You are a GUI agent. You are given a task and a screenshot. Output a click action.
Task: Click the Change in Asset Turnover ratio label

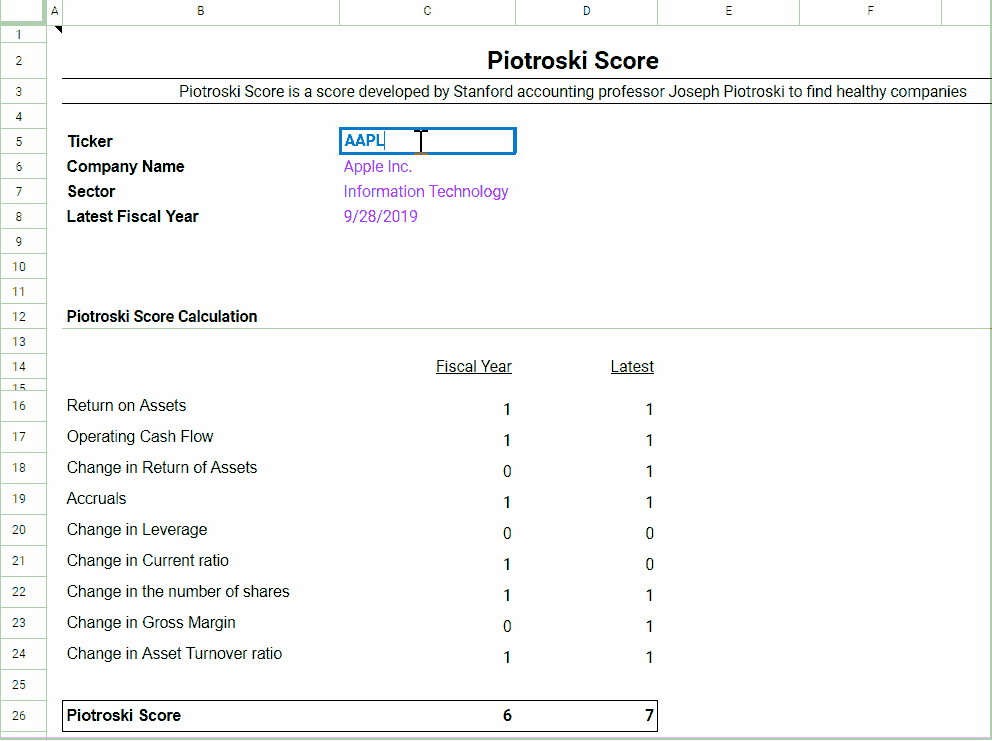tap(174, 654)
